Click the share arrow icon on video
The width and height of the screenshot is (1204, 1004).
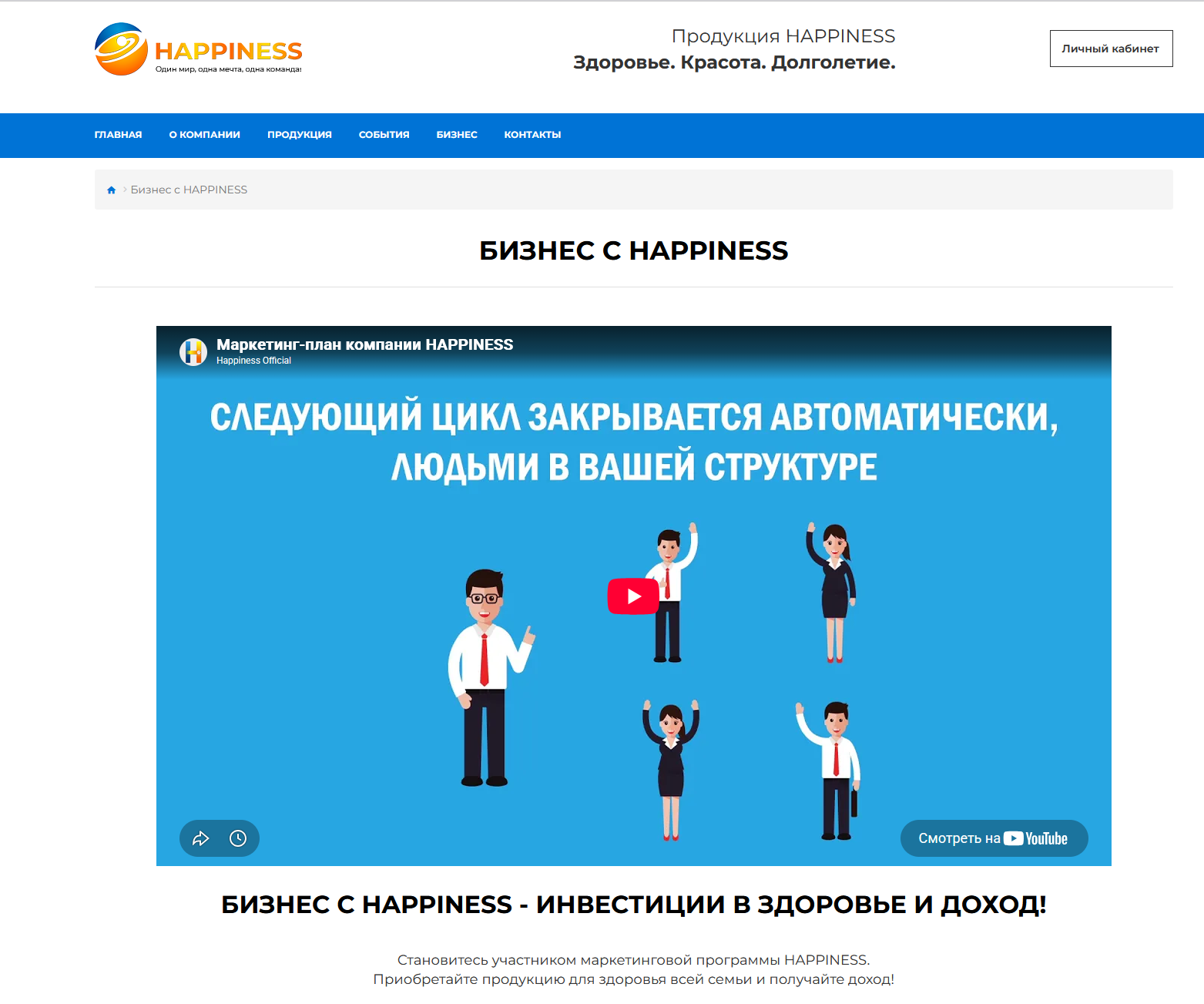click(x=201, y=838)
